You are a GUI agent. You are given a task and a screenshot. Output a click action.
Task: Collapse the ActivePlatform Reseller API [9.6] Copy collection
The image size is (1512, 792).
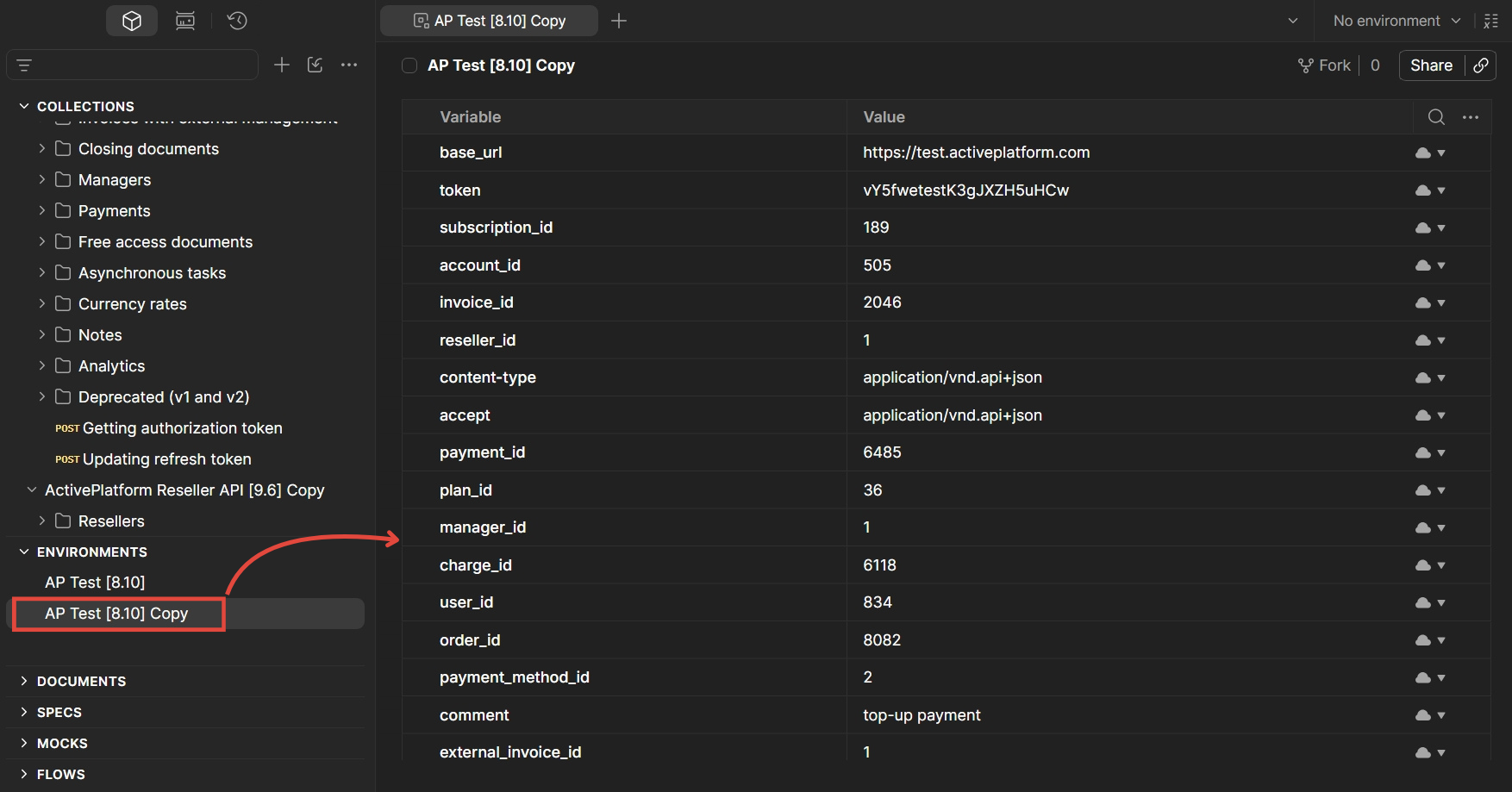click(x=32, y=490)
